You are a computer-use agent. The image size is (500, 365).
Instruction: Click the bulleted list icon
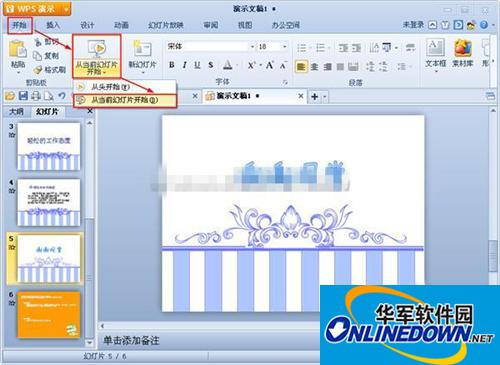[302, 48]
